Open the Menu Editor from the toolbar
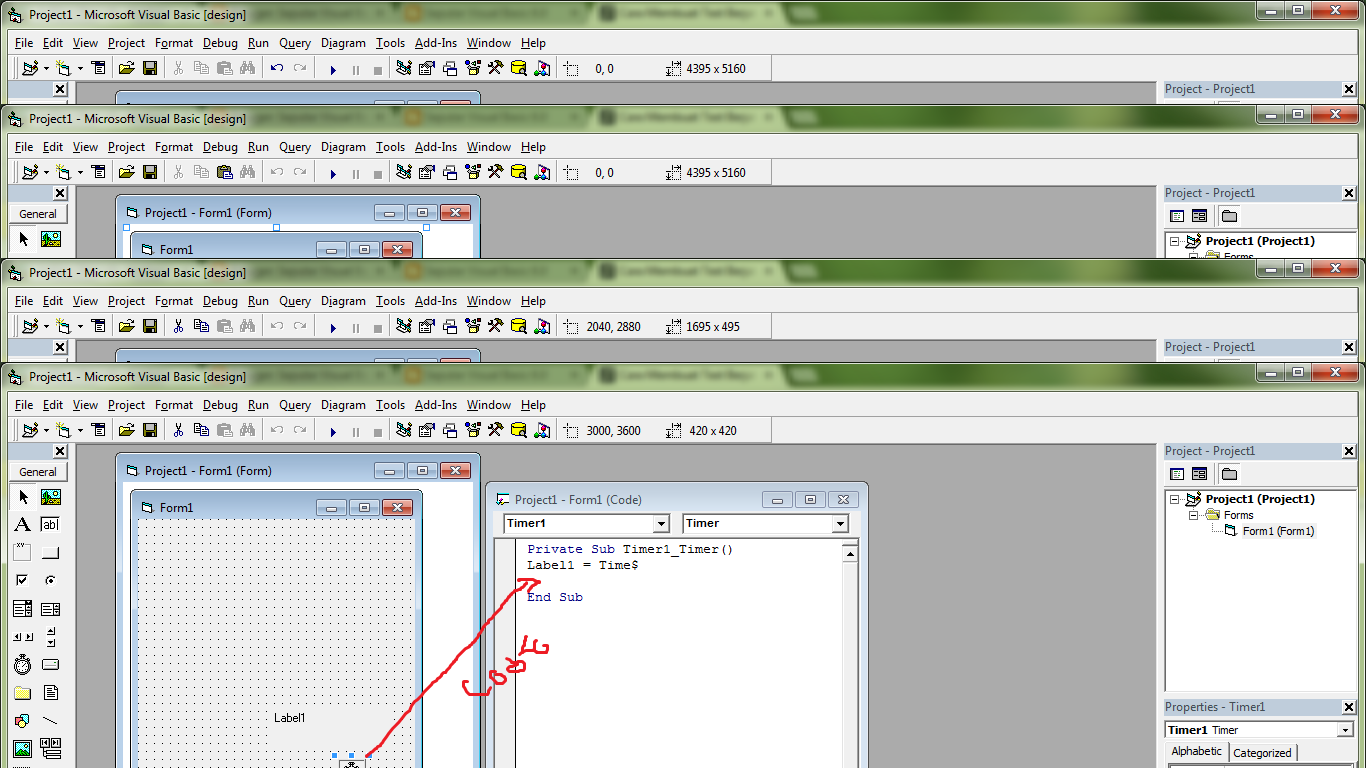Screen dimensions: 1366x768 [x=98, y=430]
